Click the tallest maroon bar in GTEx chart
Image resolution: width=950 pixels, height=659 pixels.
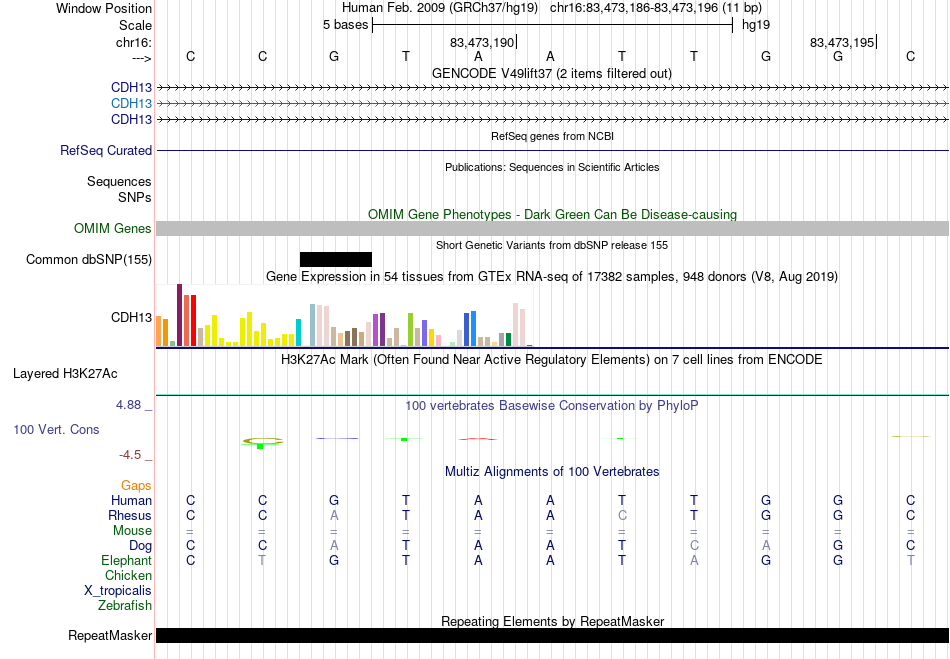coord(179,315)
